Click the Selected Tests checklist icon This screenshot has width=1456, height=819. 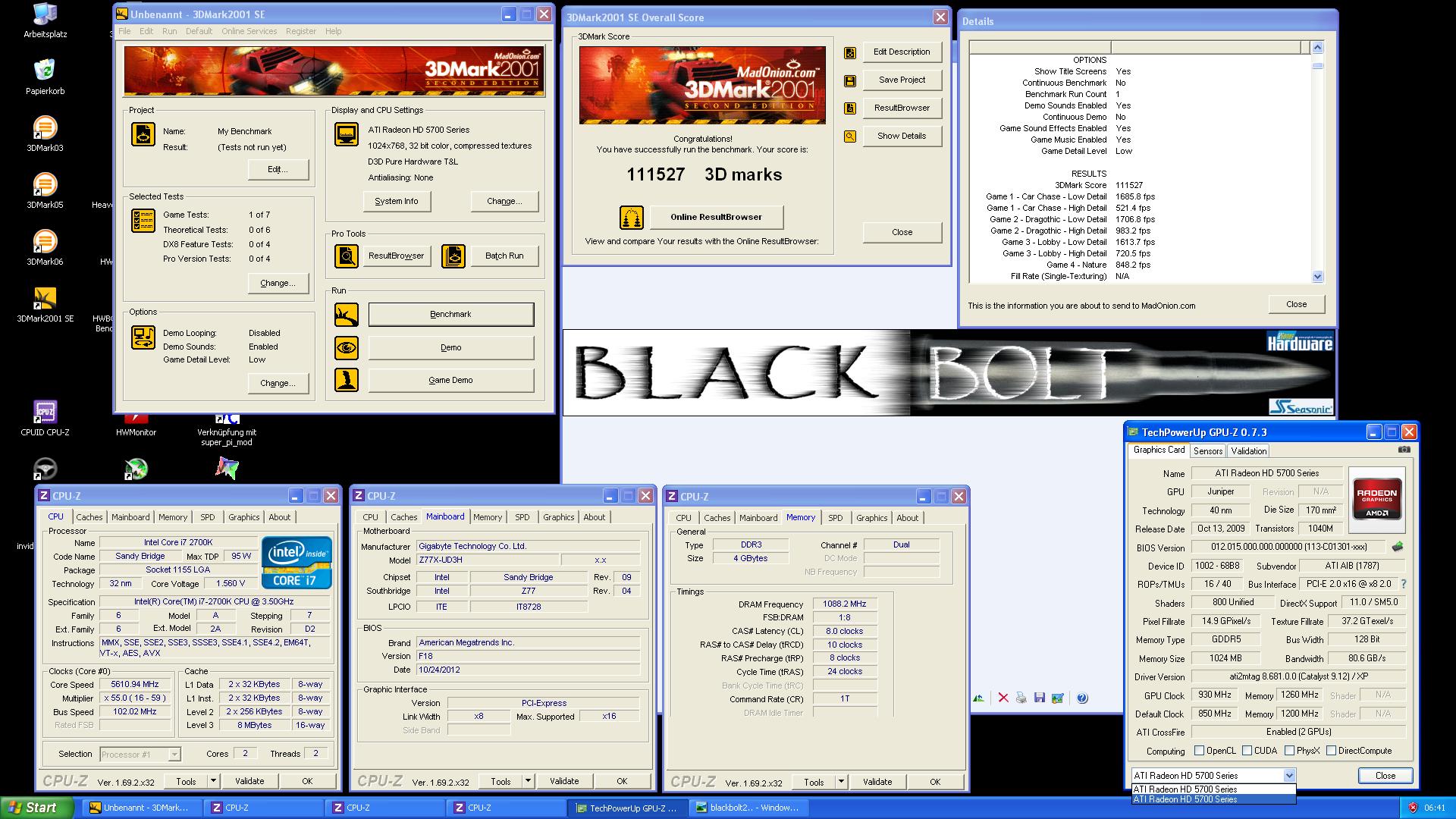click(x=143, y=221)
